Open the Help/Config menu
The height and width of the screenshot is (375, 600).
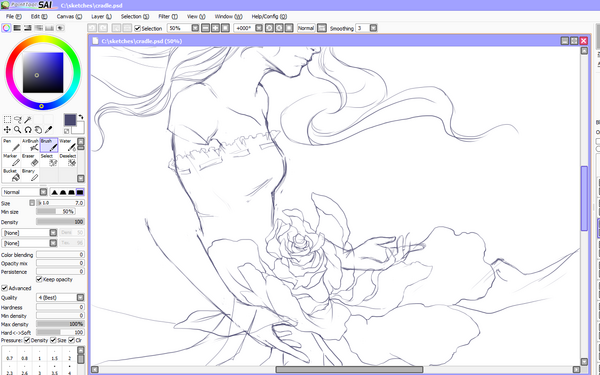[x=269, y=16]
